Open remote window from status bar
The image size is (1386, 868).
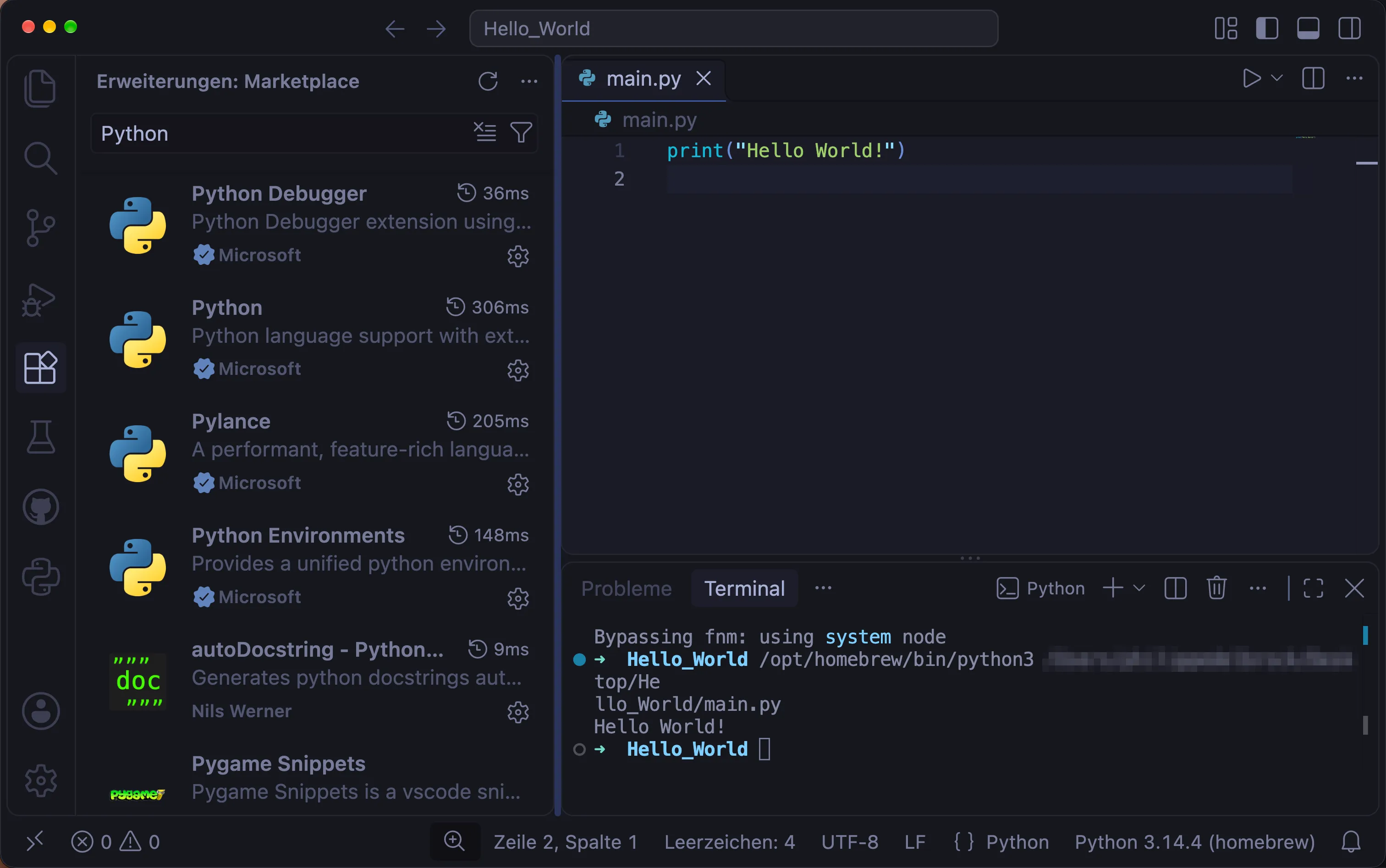[x=35, y=841]
